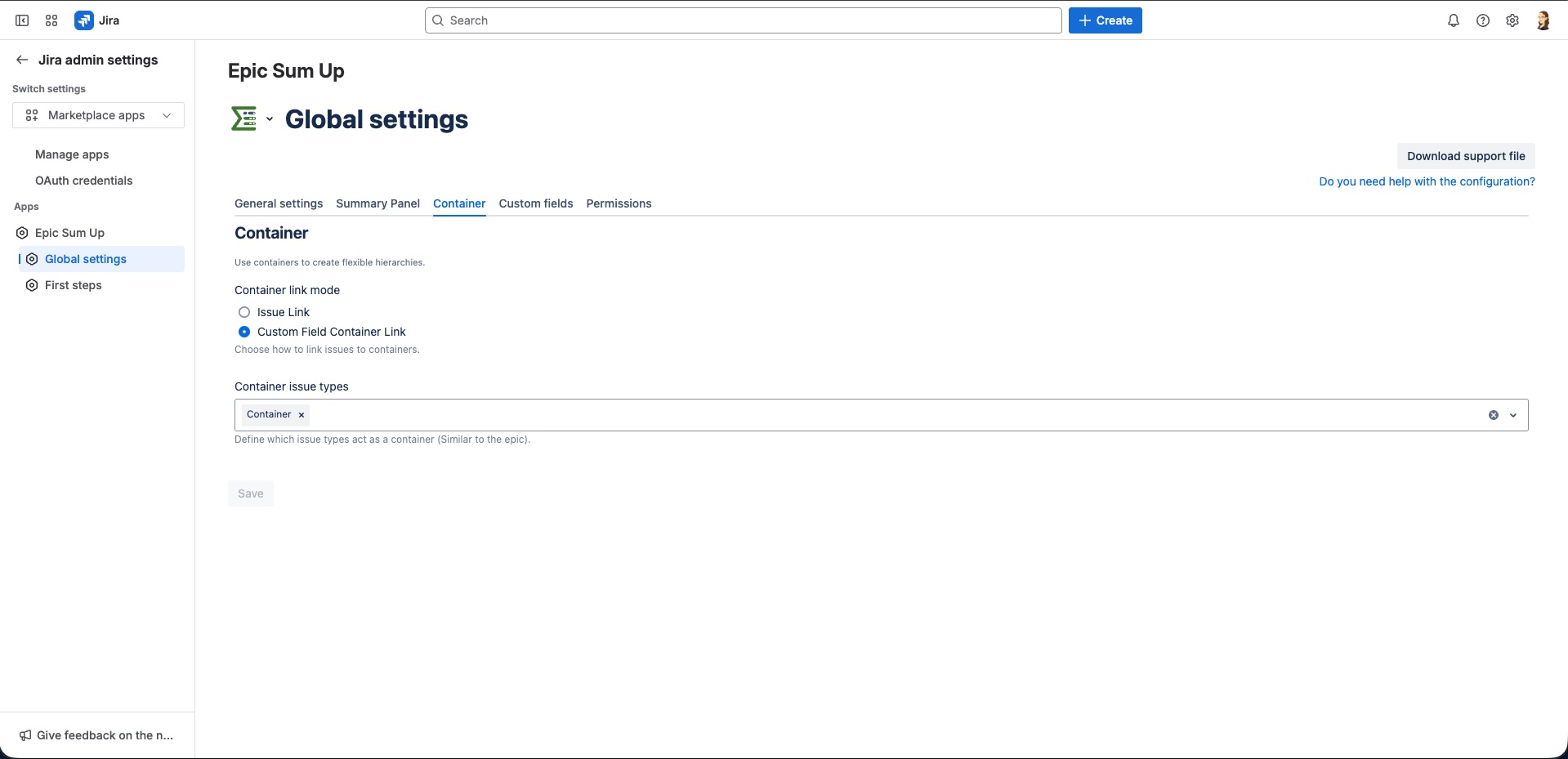Image resolution: width=1568 pixels, height=759 pixels.
Task: Collapse the sidebar using the panel icon
Action: click(22, 20)
